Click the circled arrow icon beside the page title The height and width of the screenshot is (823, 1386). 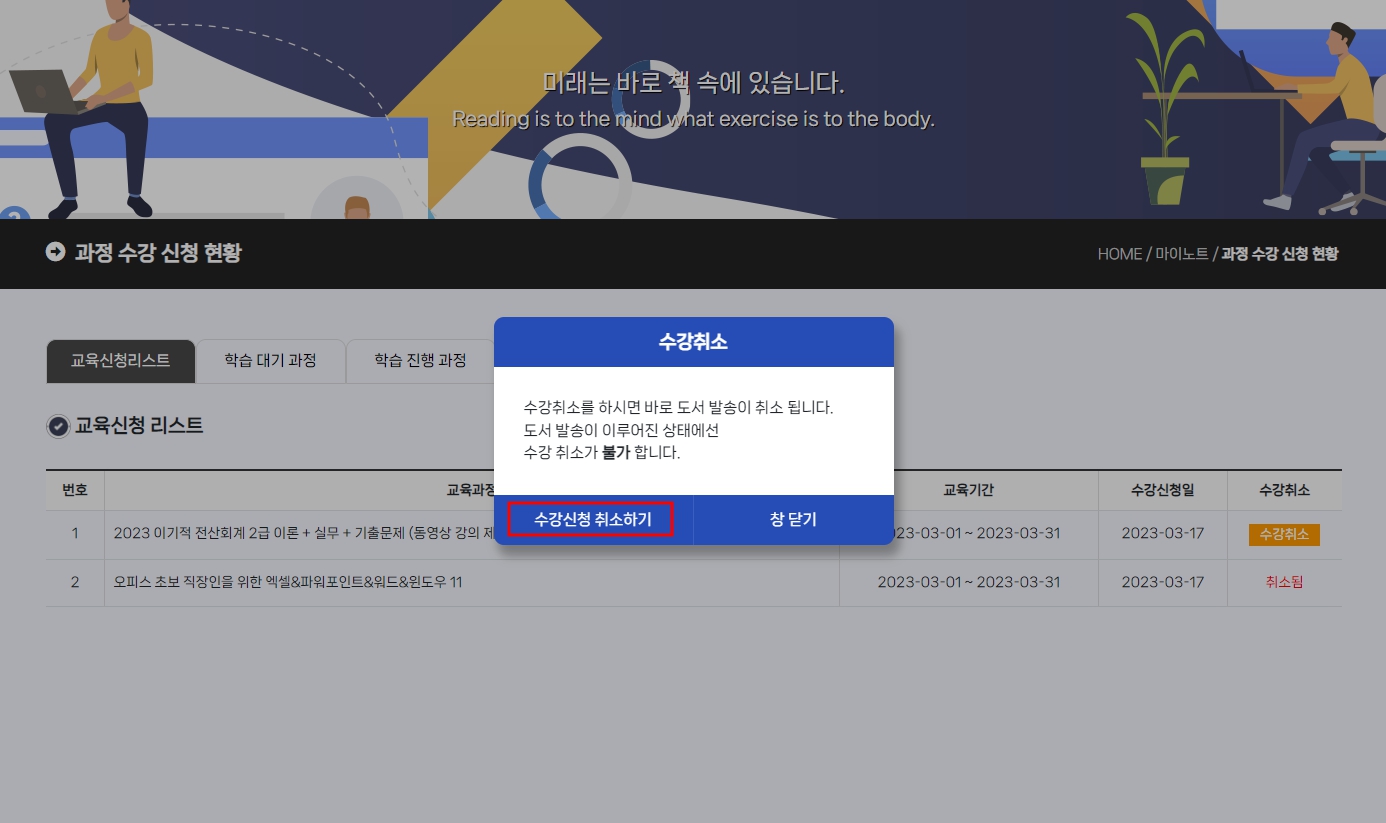pyautogui.click(x=56, y=252)
